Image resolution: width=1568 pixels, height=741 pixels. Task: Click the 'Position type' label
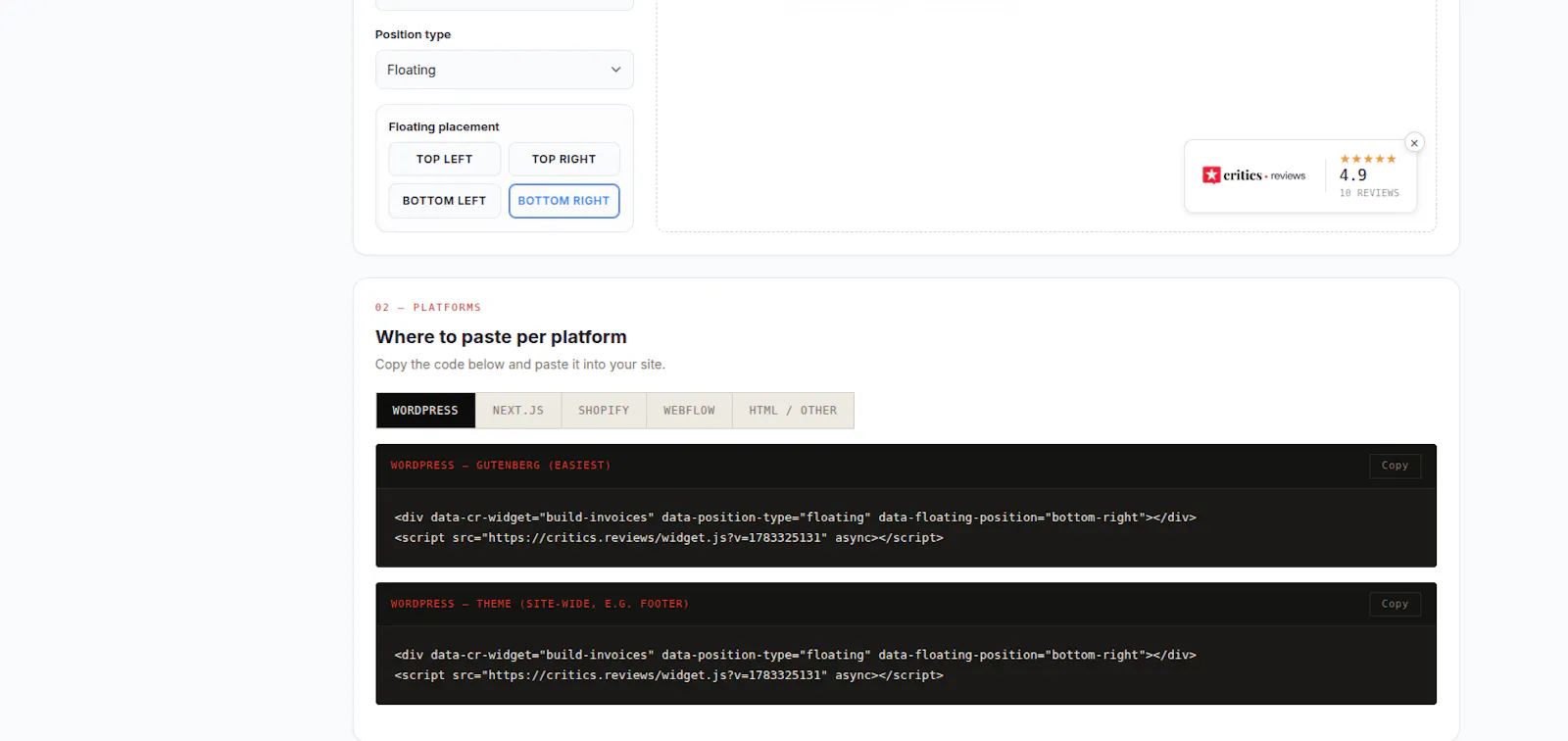(x=413, y=34)
